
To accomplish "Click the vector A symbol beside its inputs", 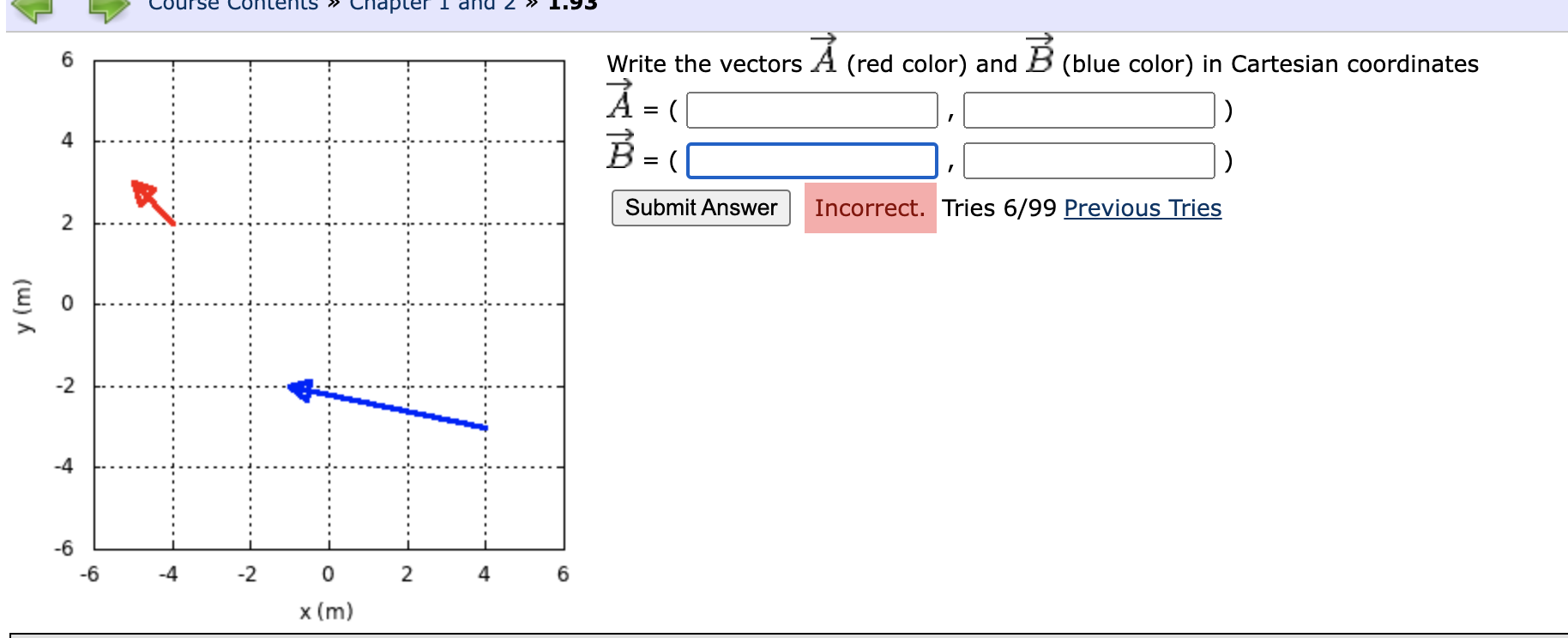I will click(620, 101).
